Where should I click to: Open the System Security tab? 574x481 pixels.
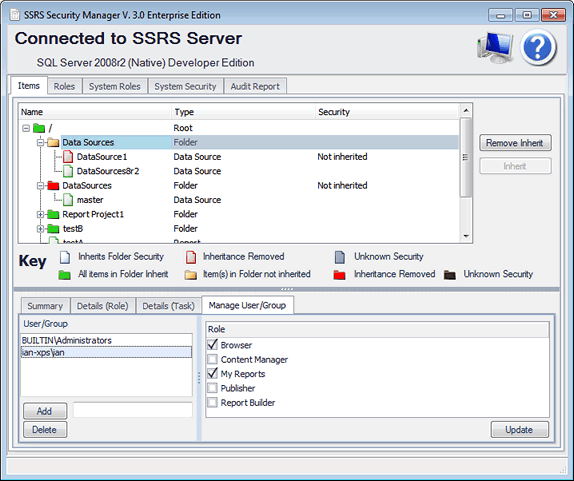186,86
